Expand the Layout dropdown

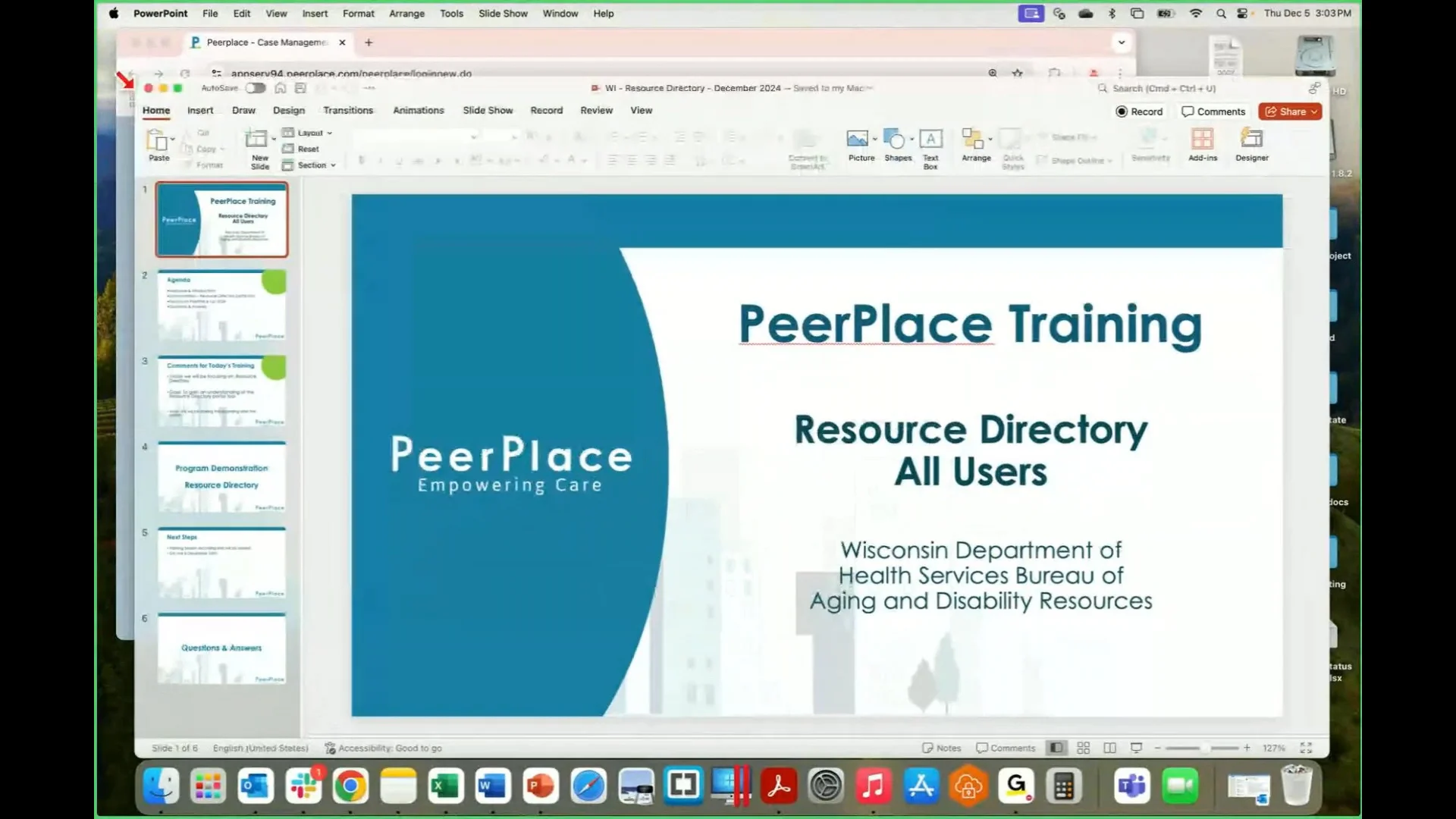pyautogui.click(x=308, y=133)
